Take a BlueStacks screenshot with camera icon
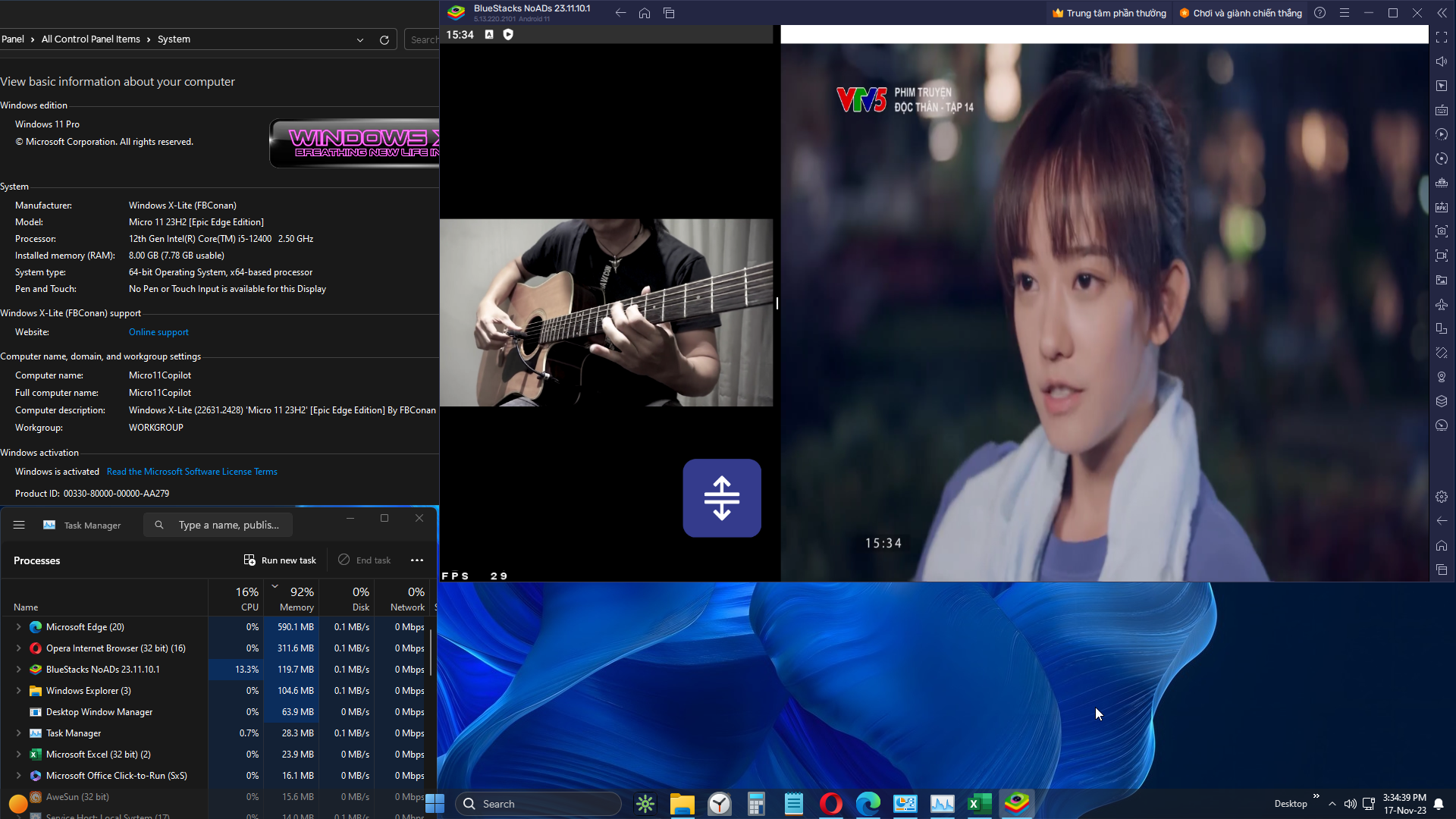This screenshot has height=819, width=1456. point(1442,231)
